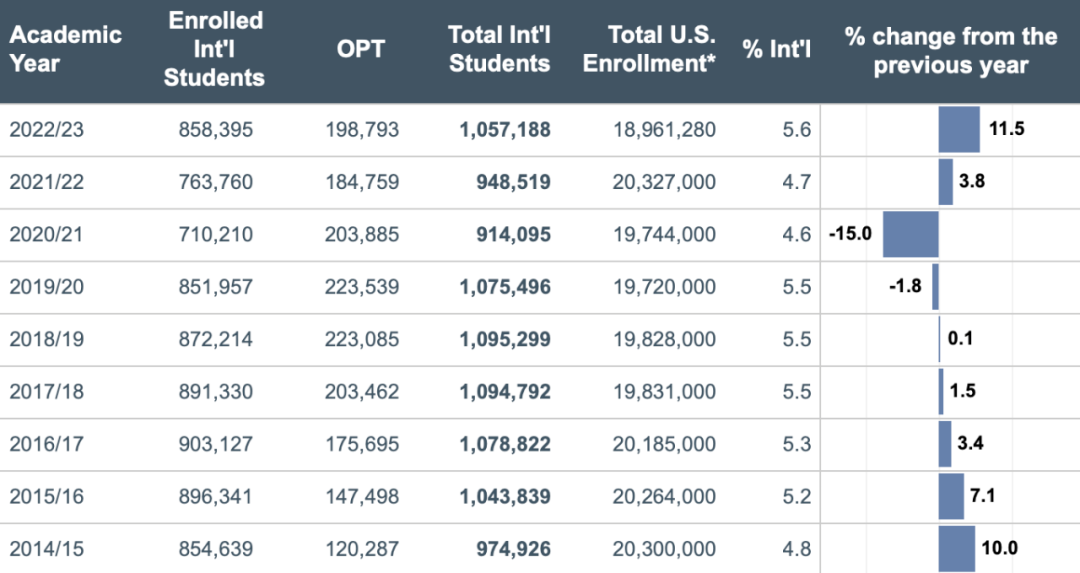Select the OPT value 223,539
The image size is (1080, 573).
pos(362,286)
